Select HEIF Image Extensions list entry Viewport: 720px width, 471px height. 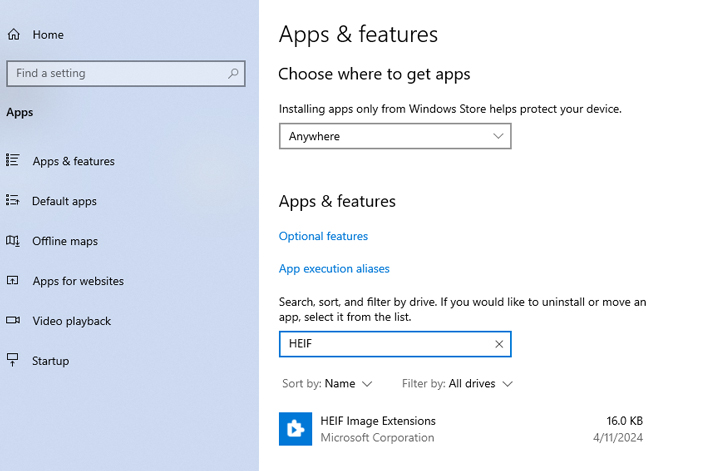pyautogui.click(x=460, y=429)
